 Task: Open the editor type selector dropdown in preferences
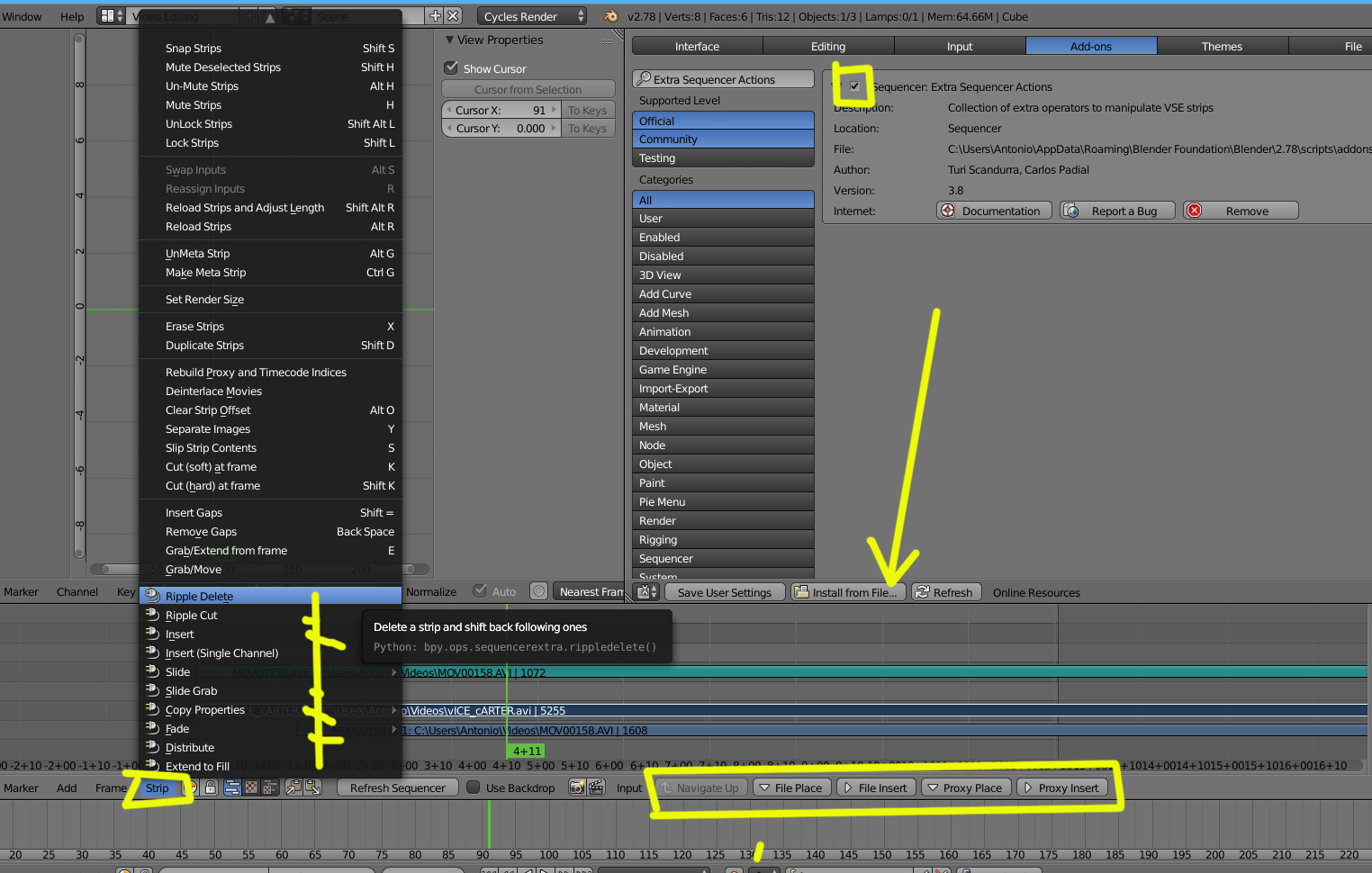tap(646, 592)
